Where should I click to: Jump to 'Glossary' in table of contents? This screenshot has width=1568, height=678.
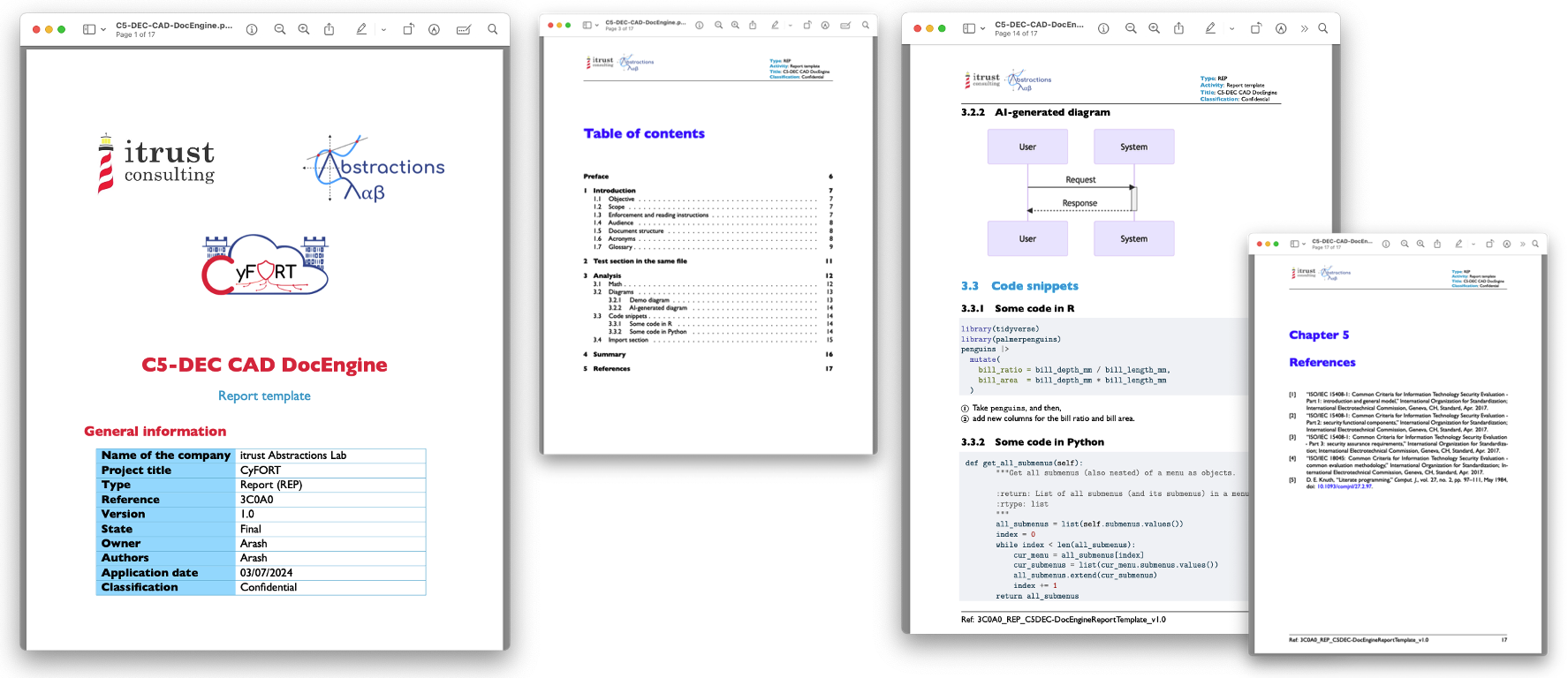tap(620, 247)
